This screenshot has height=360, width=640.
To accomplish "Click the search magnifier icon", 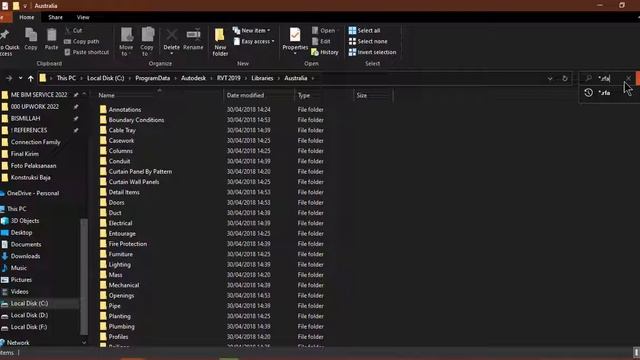I will [589, 78].
